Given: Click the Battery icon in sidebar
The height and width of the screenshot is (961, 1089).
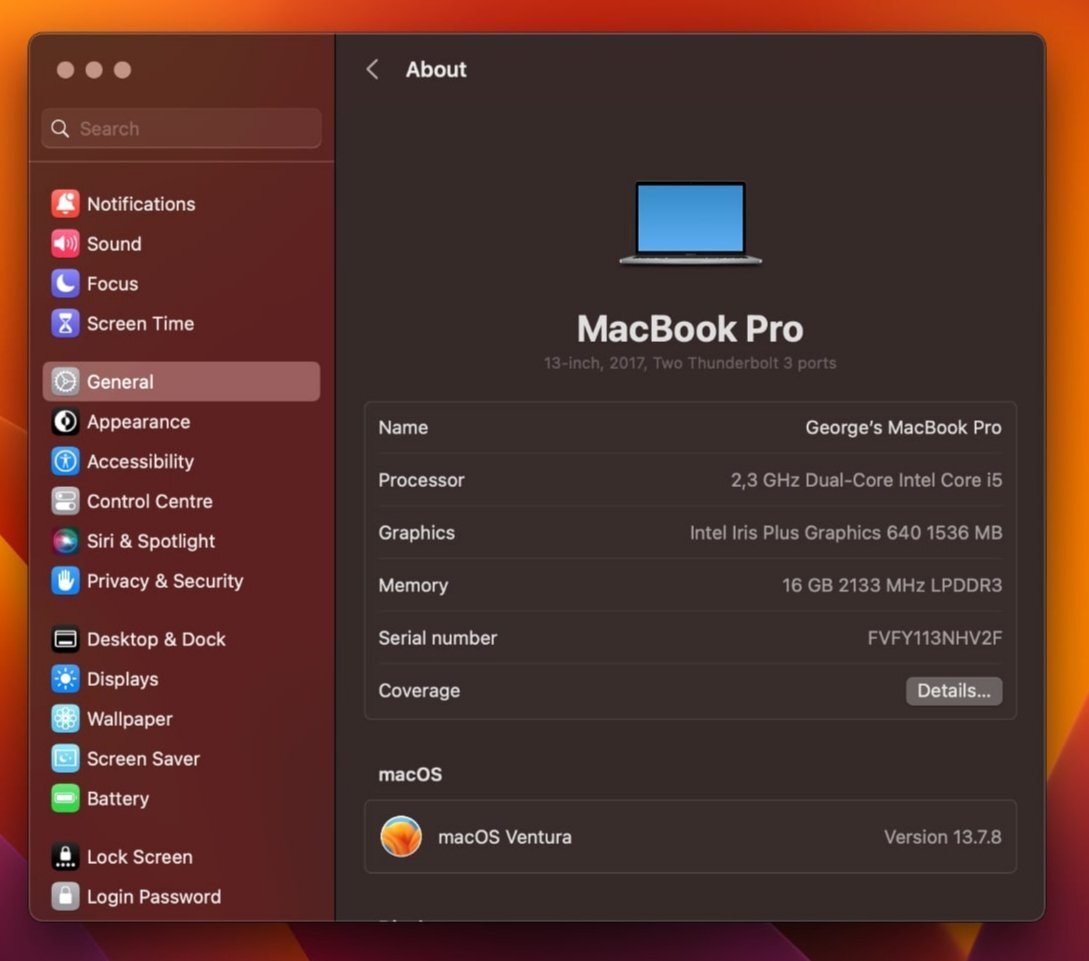Looking at the screenshot, I should (65, 799).
